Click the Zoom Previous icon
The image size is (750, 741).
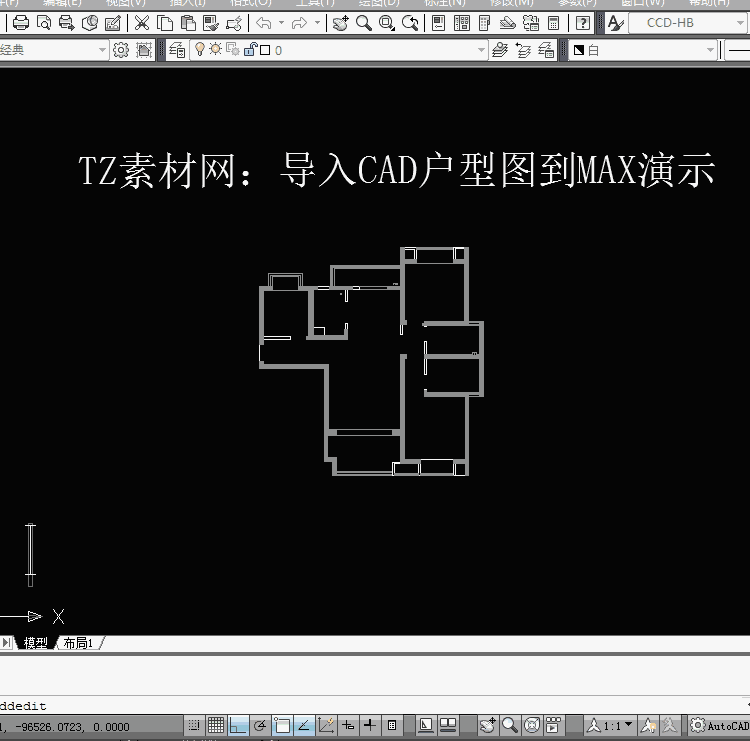[410, 22]
